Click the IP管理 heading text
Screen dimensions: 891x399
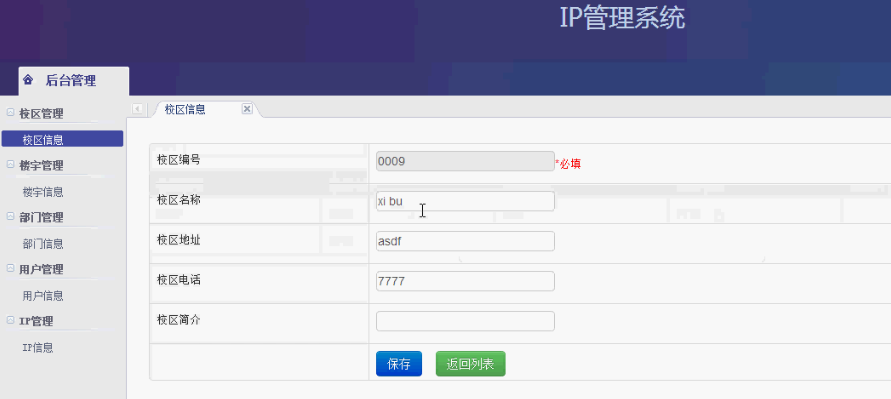coord(36,321)
